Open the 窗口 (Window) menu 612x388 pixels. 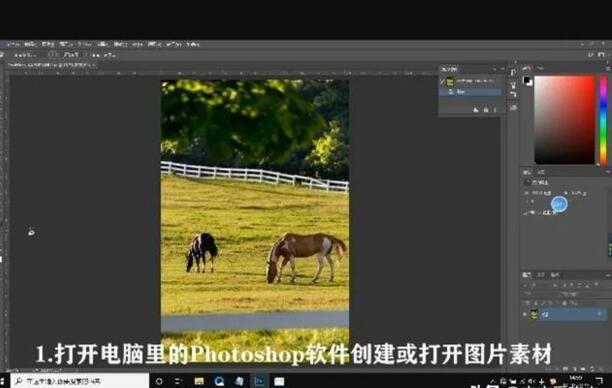173,44
